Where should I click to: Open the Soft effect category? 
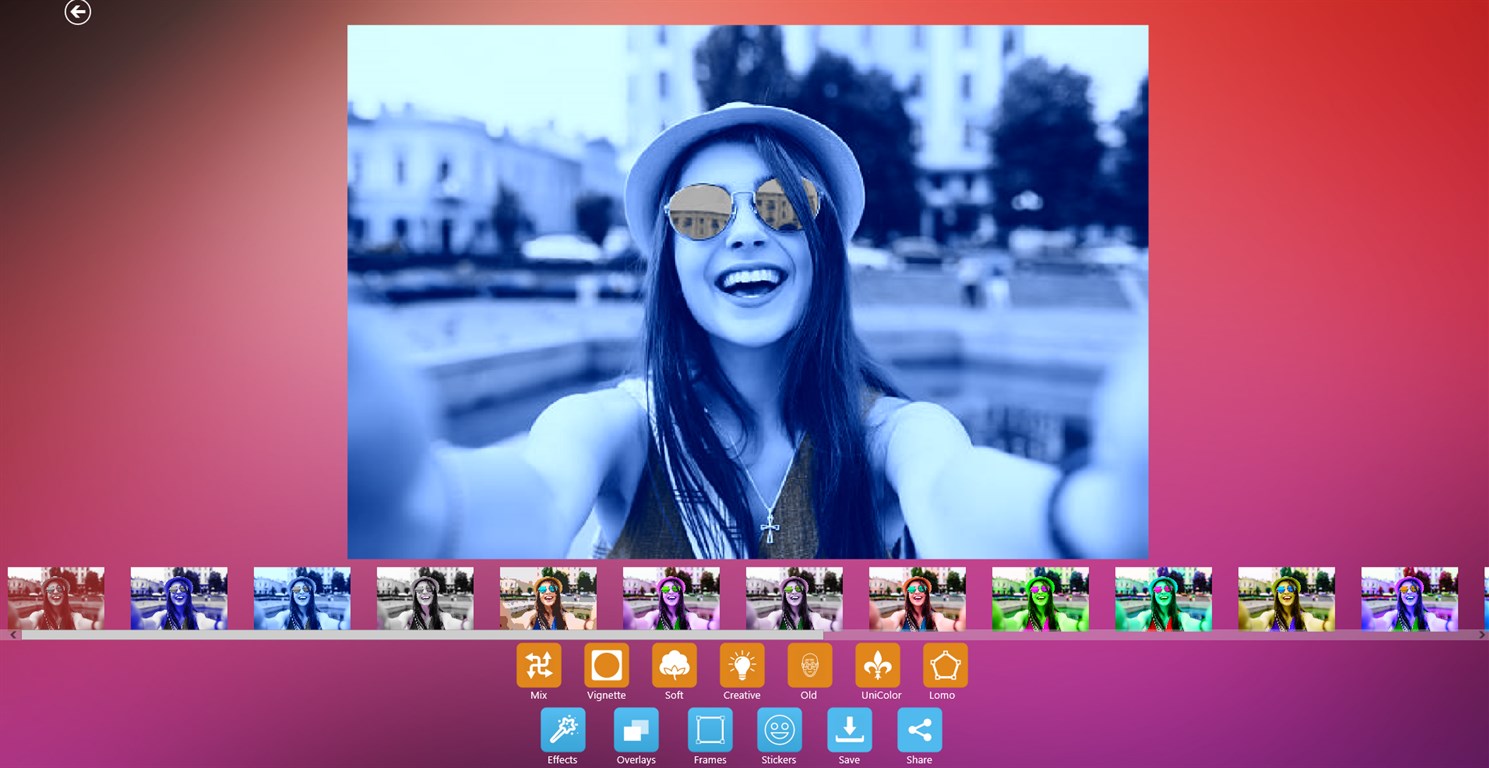[x=674, y=666]
